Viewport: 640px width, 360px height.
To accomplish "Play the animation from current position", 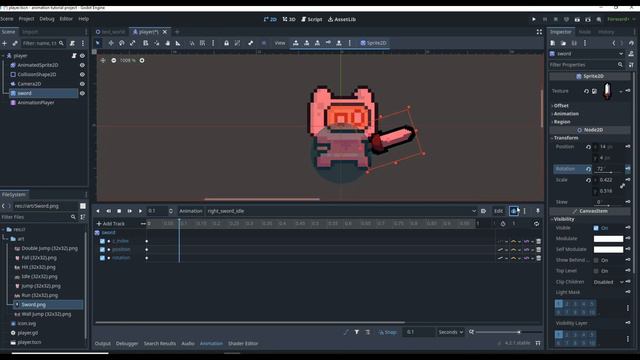I will click(140, 211).
